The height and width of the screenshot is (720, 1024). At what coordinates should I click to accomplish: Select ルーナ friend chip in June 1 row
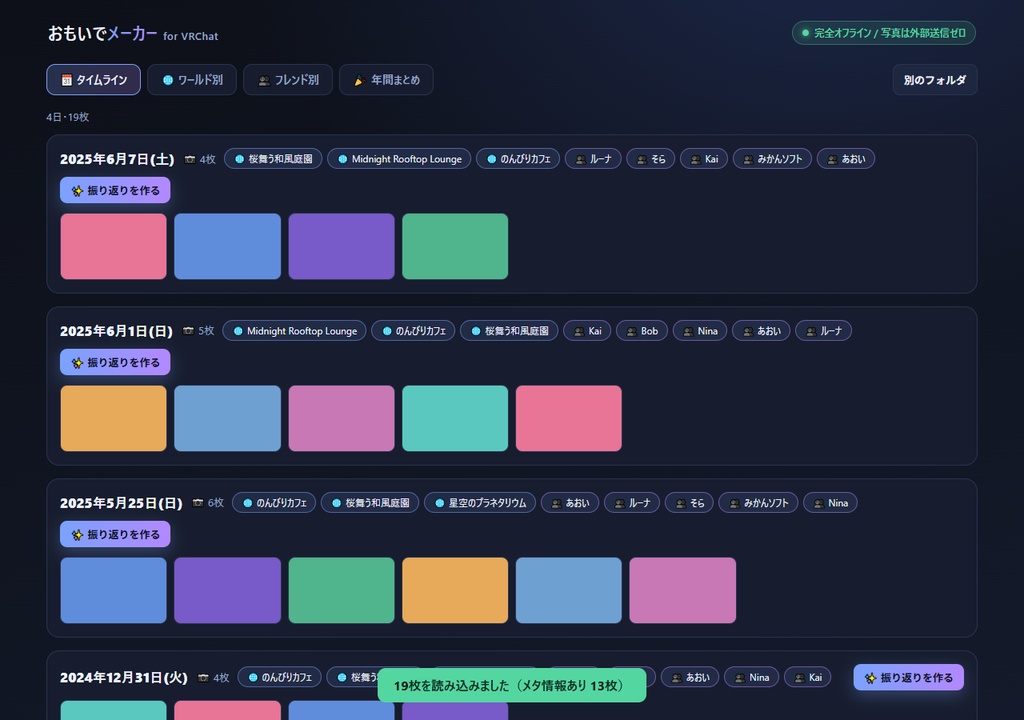coord(824,331)
